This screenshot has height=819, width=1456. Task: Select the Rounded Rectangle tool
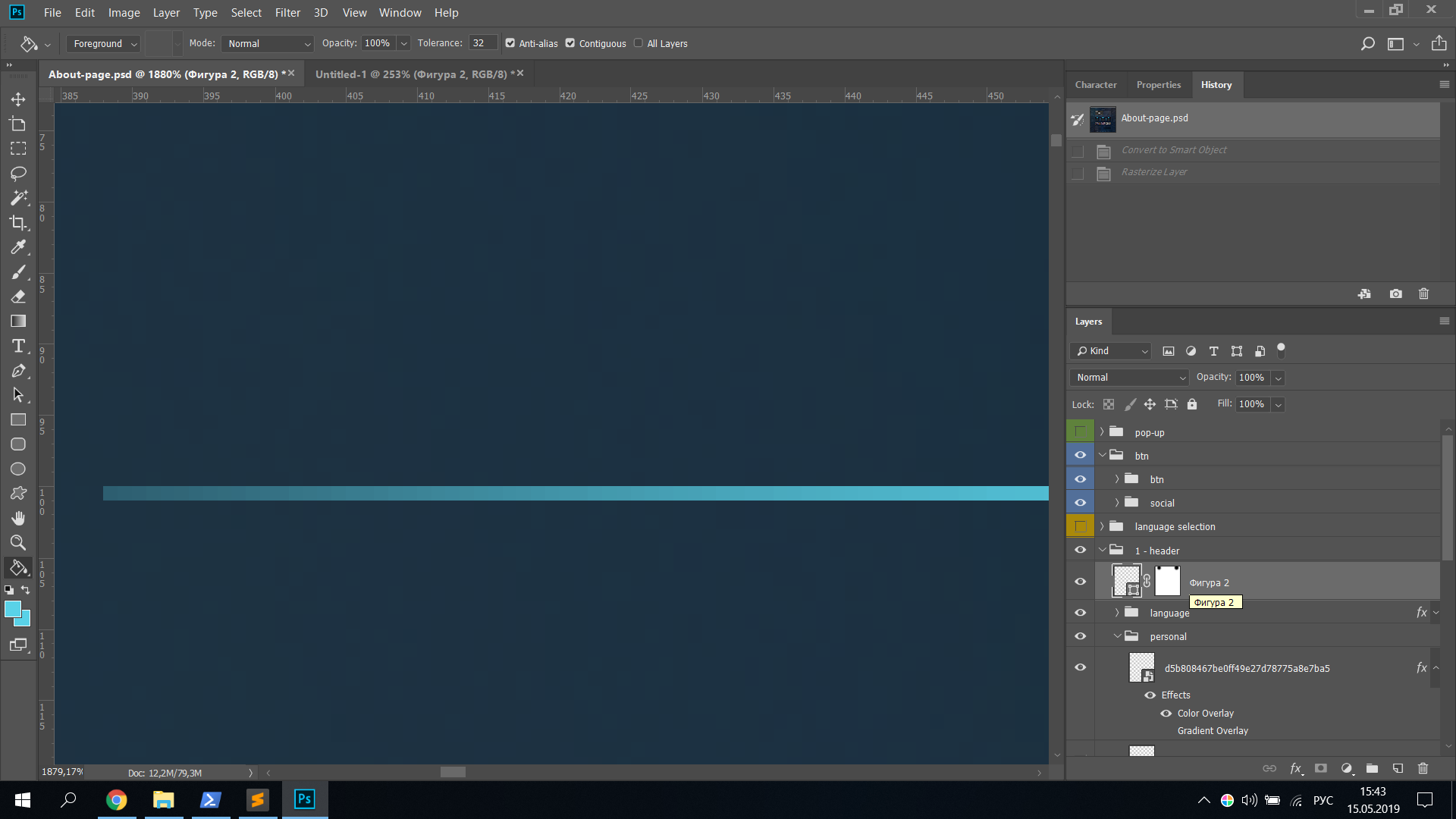[x=18, y=444]
